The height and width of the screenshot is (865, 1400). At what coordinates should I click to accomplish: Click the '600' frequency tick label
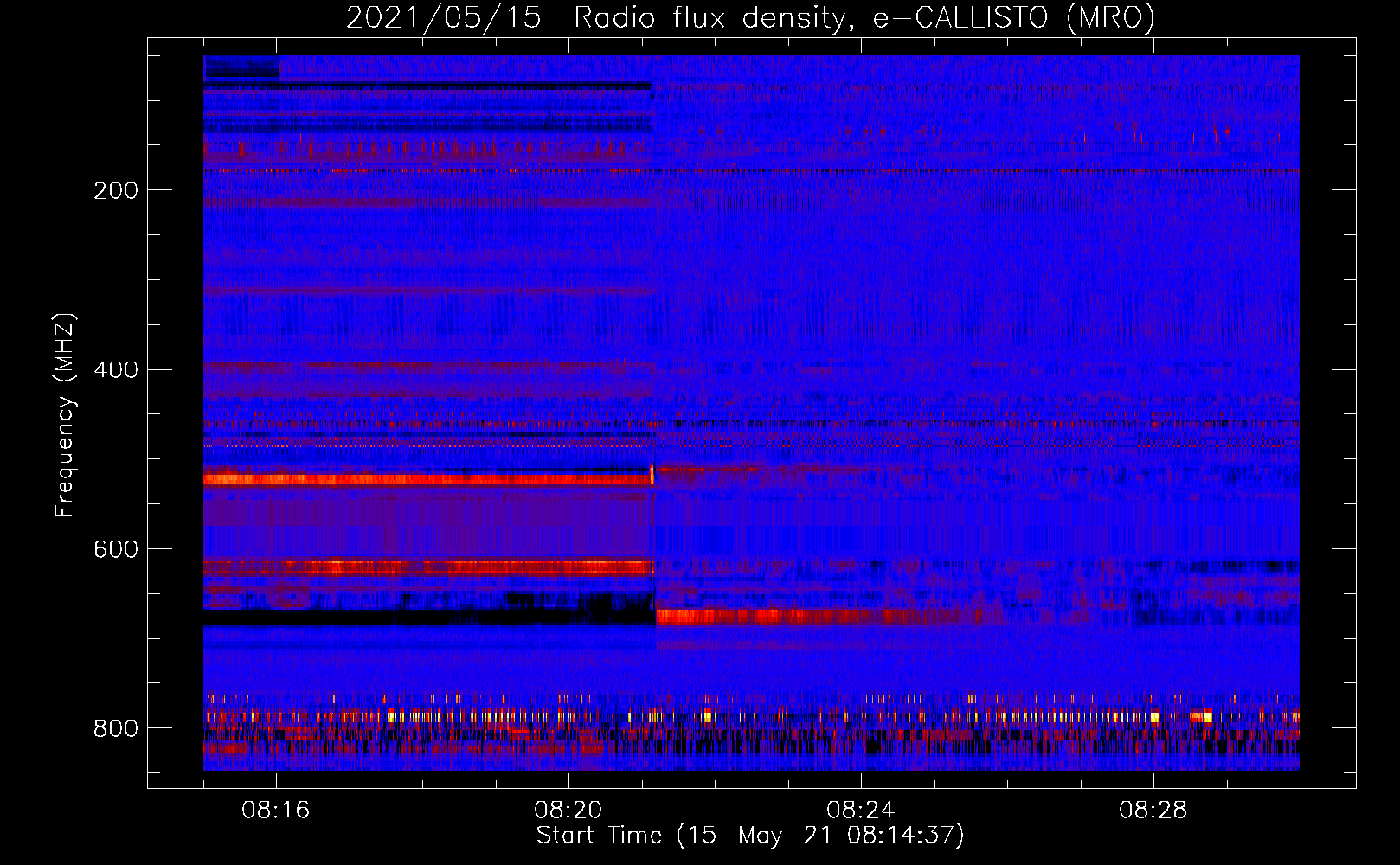tap(116, 549)
